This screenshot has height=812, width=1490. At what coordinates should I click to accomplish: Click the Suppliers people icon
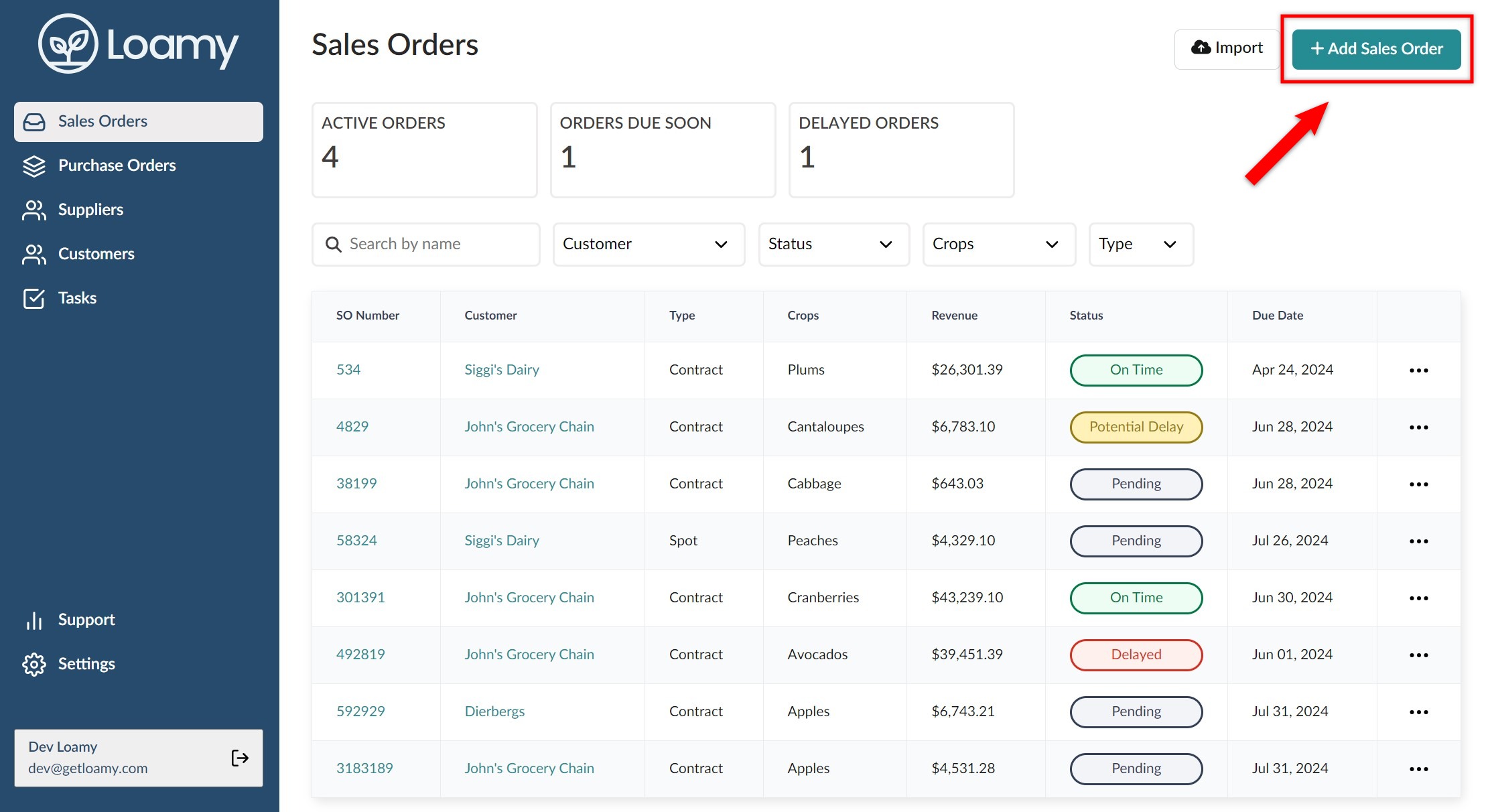click(x=34, y=210)
